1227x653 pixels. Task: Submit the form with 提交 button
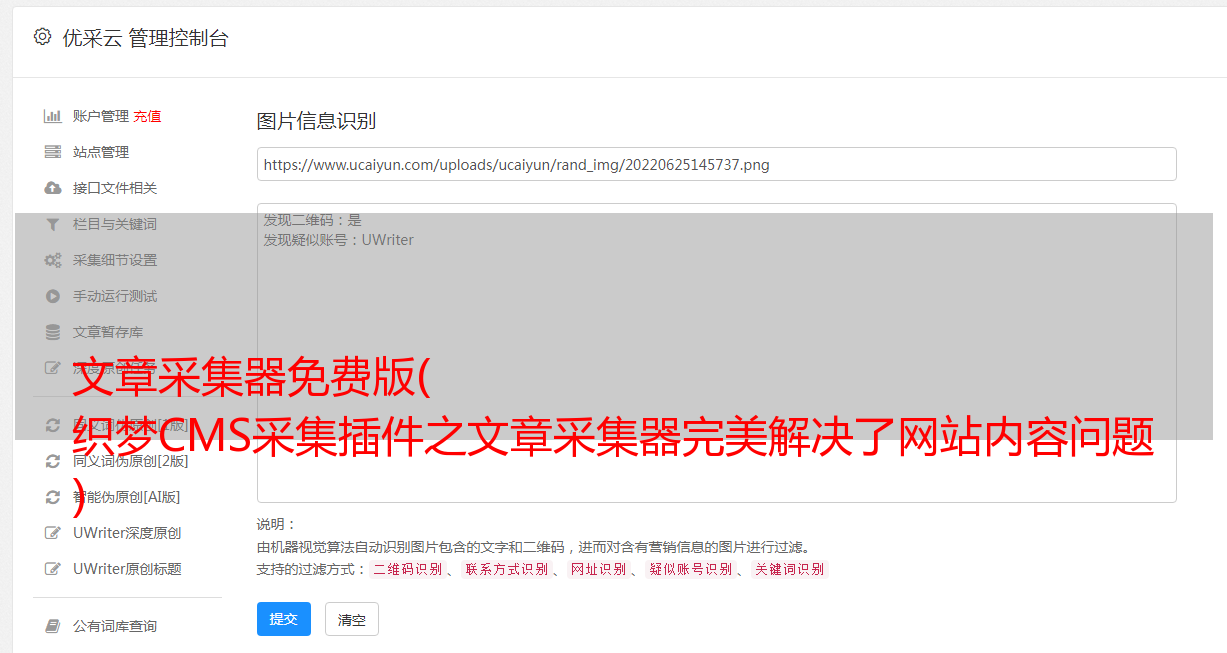coord(284,619)
